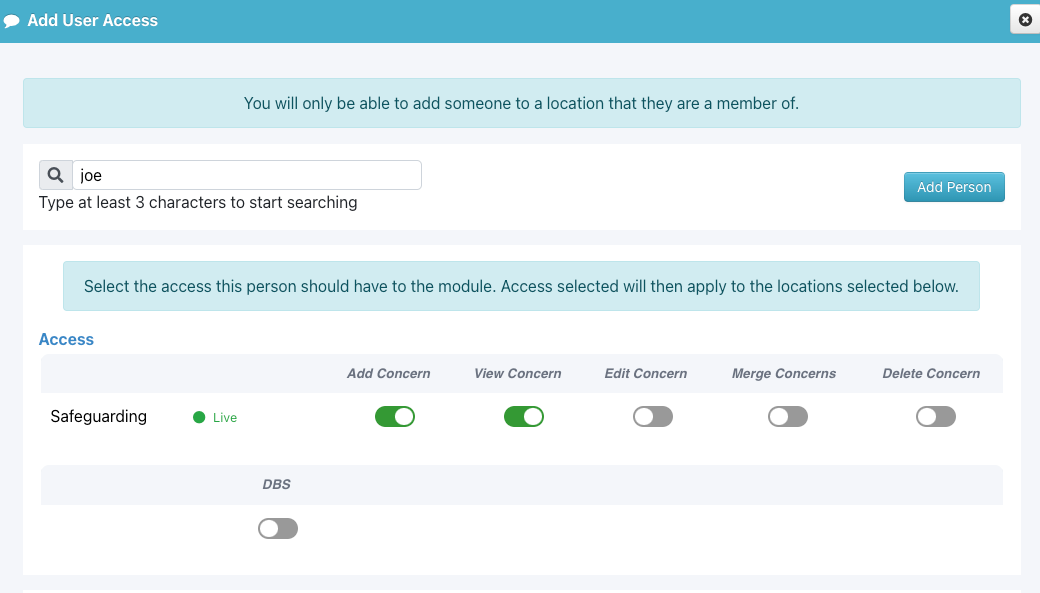Click the magnifying glass search icon

point(56,175)
